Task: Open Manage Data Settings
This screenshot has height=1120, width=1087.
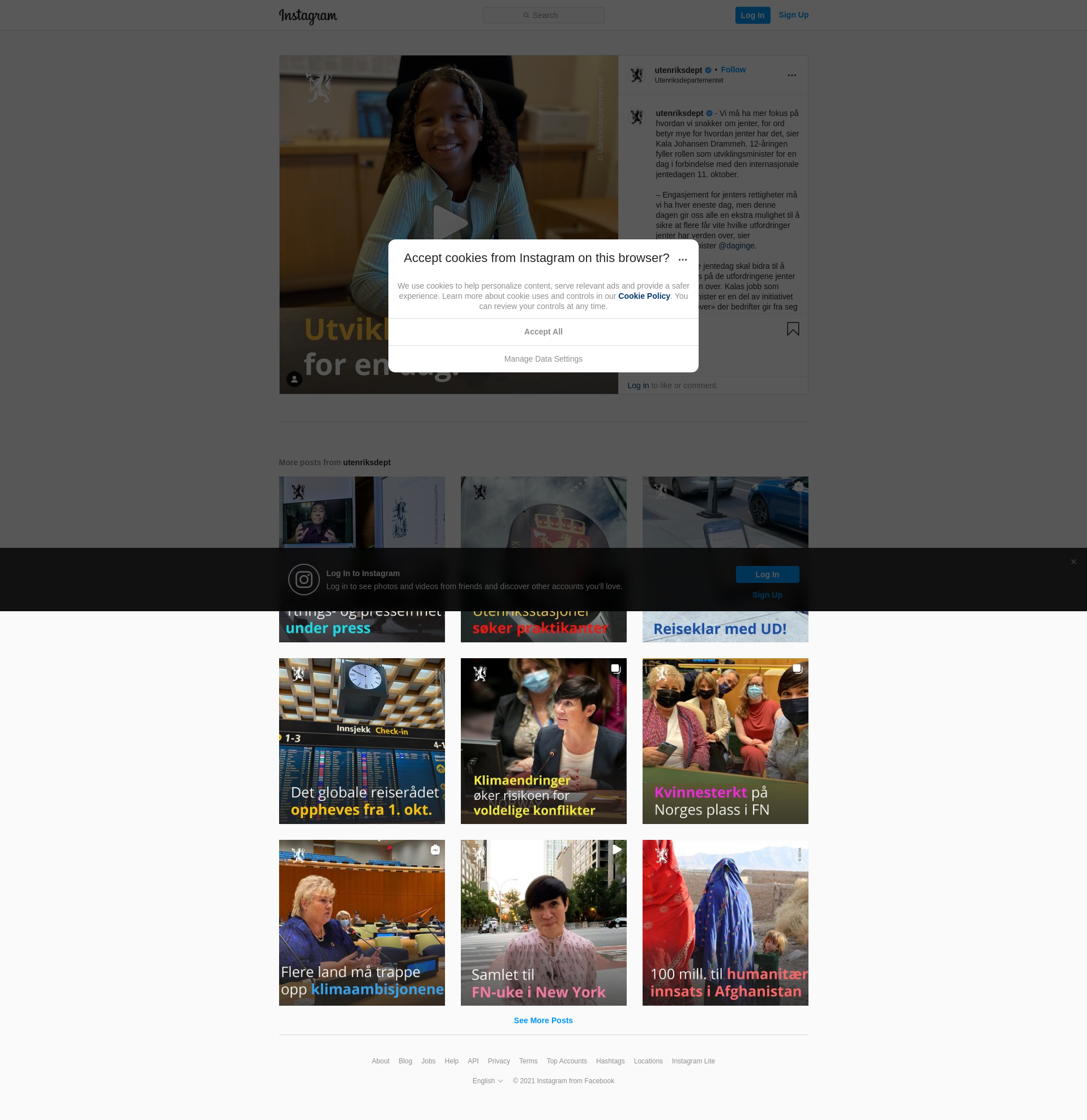Action: point(543,359)
